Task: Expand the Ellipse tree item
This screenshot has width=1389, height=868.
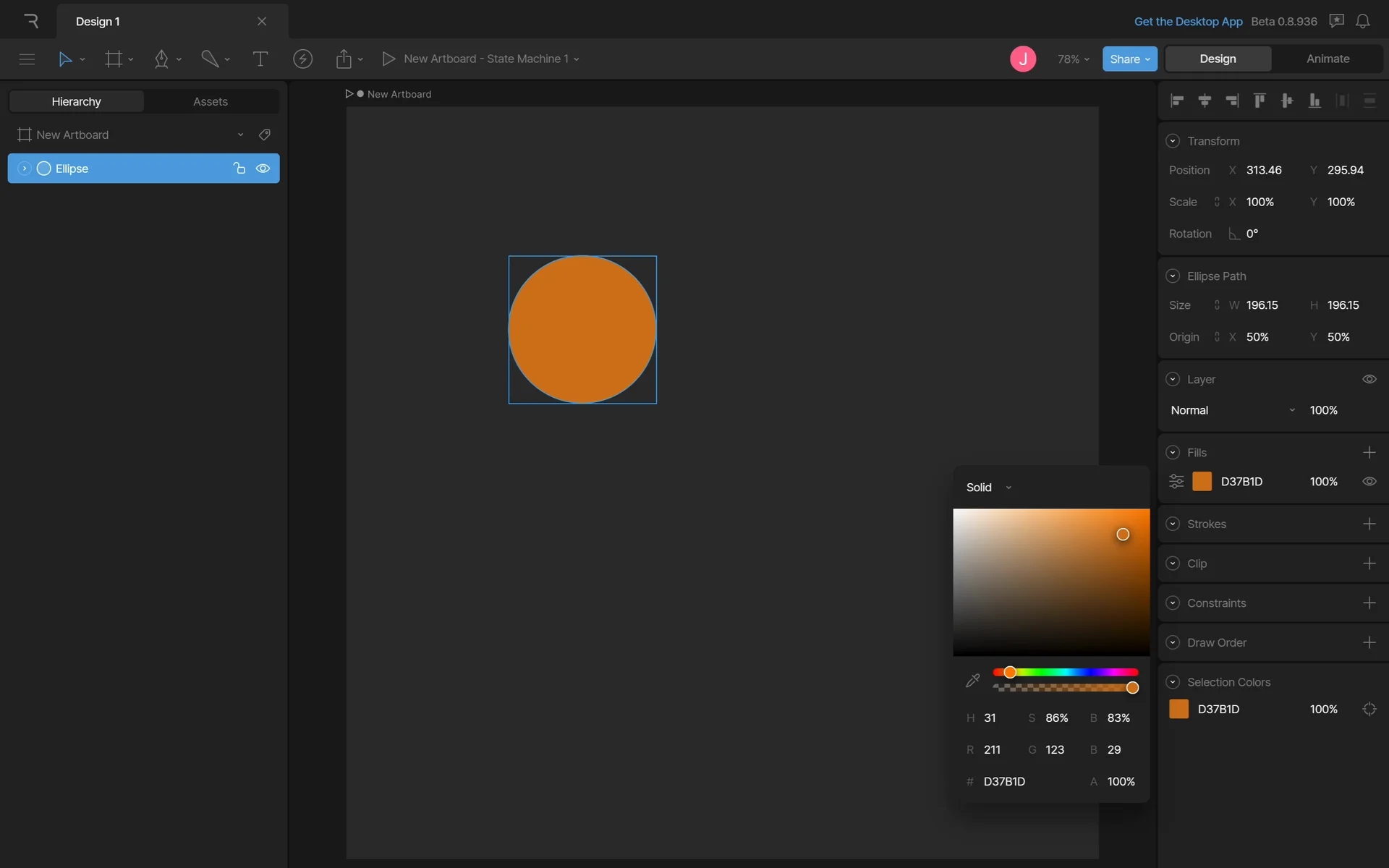Action: click(24, 169)
